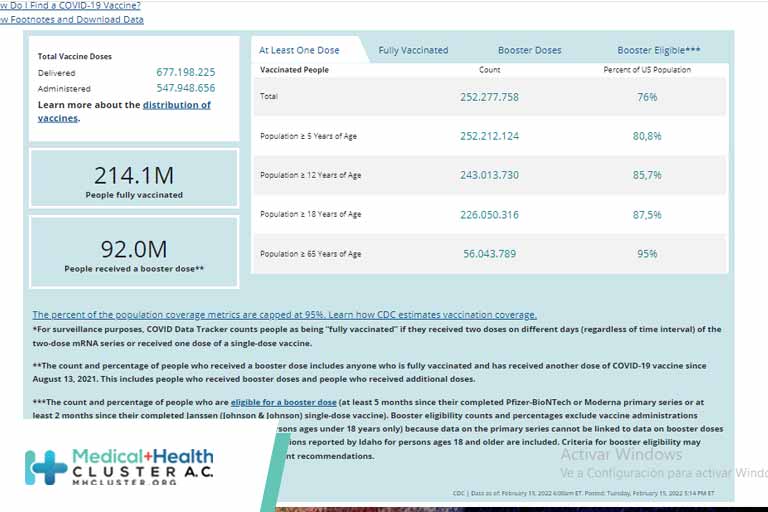Click the 214.1M people fully vaccinated figure

tap(134, 175)
